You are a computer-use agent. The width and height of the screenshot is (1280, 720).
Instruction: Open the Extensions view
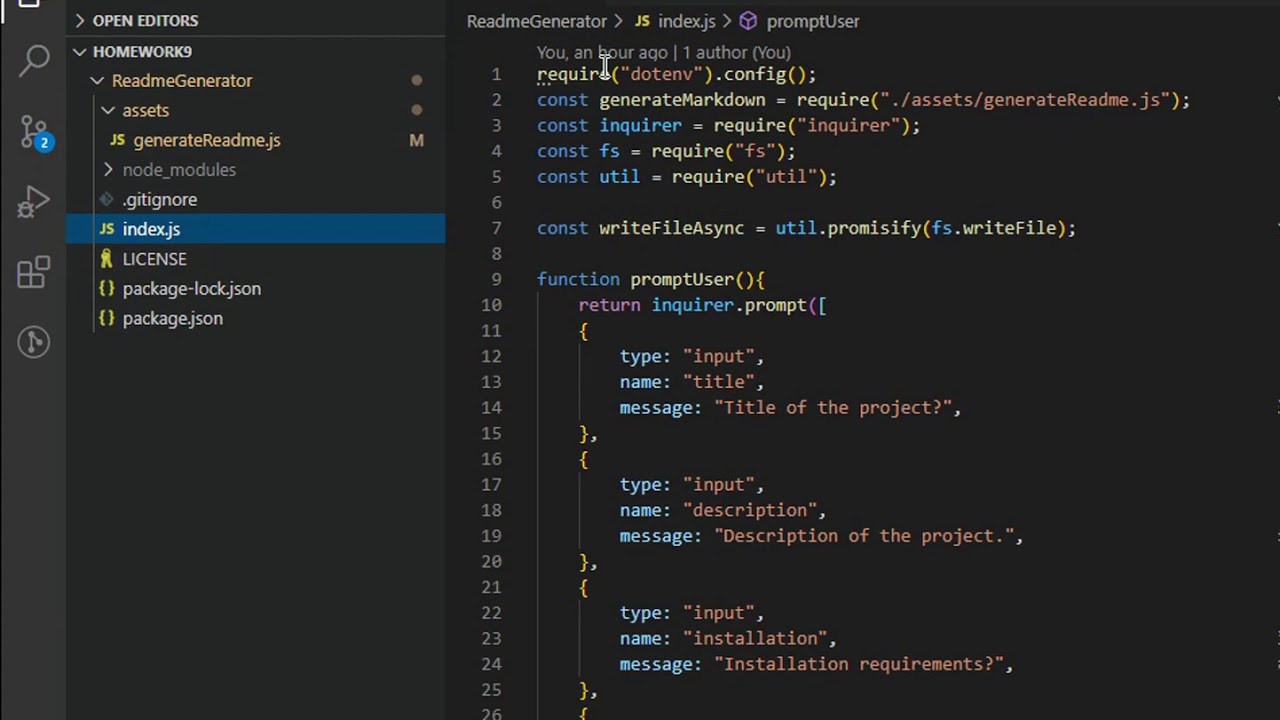pyautogui.click(x=34, y=272)
